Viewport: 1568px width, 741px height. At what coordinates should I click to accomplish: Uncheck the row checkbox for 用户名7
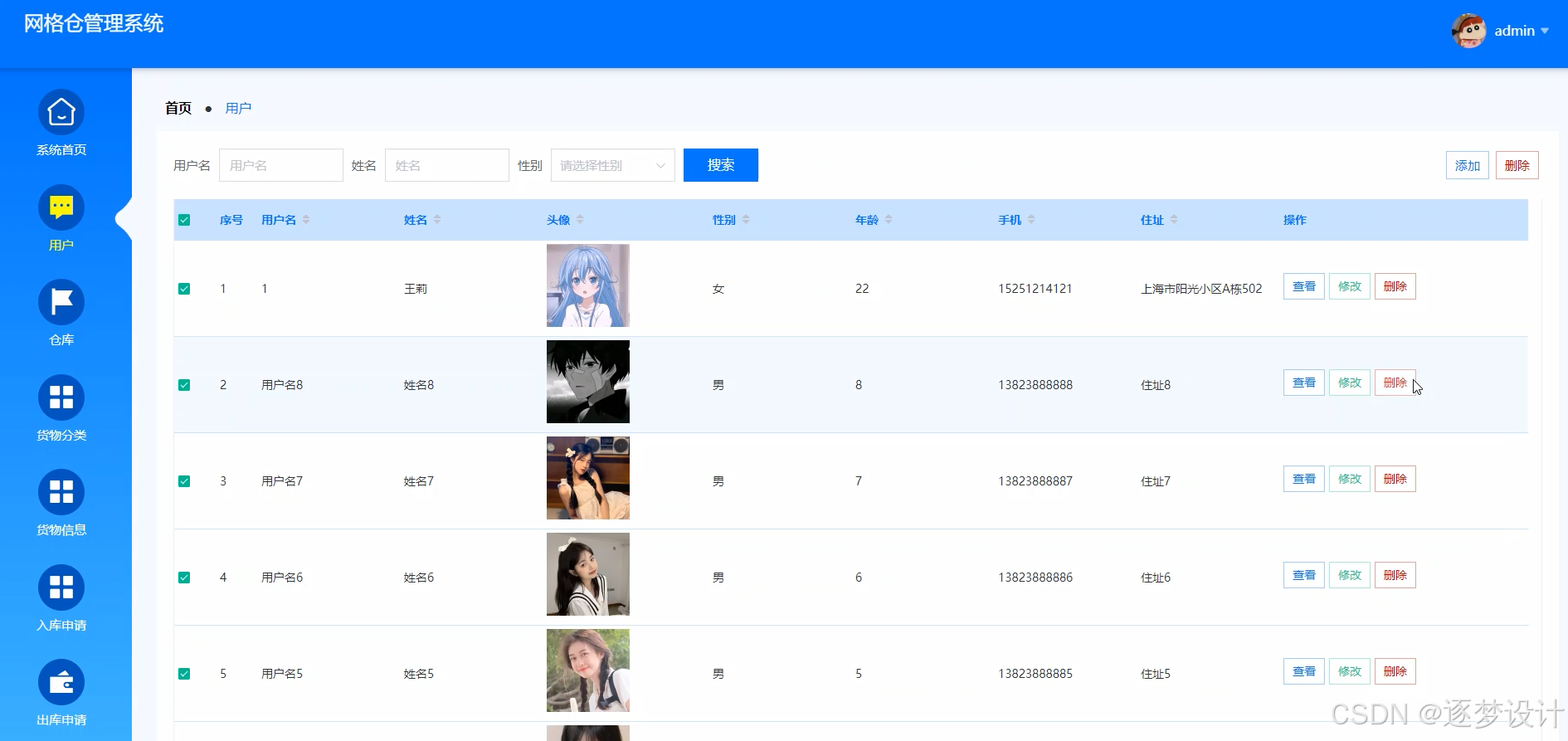pyautogui.click(x=184, y=481)
